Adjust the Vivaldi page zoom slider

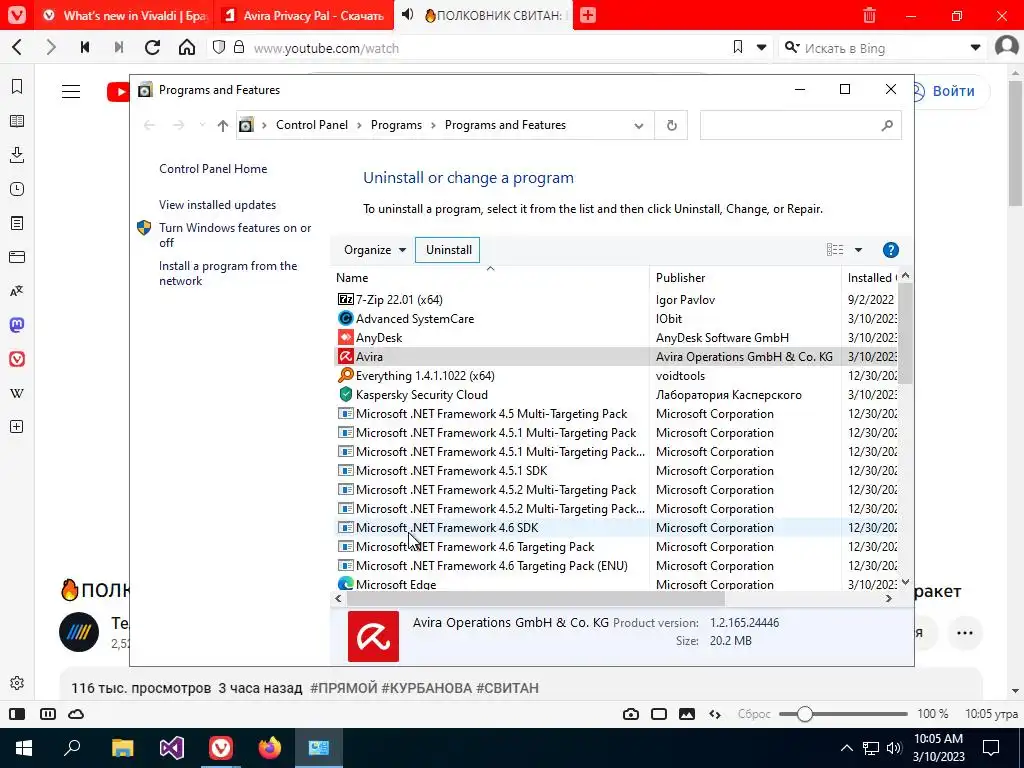click(805, 714)
